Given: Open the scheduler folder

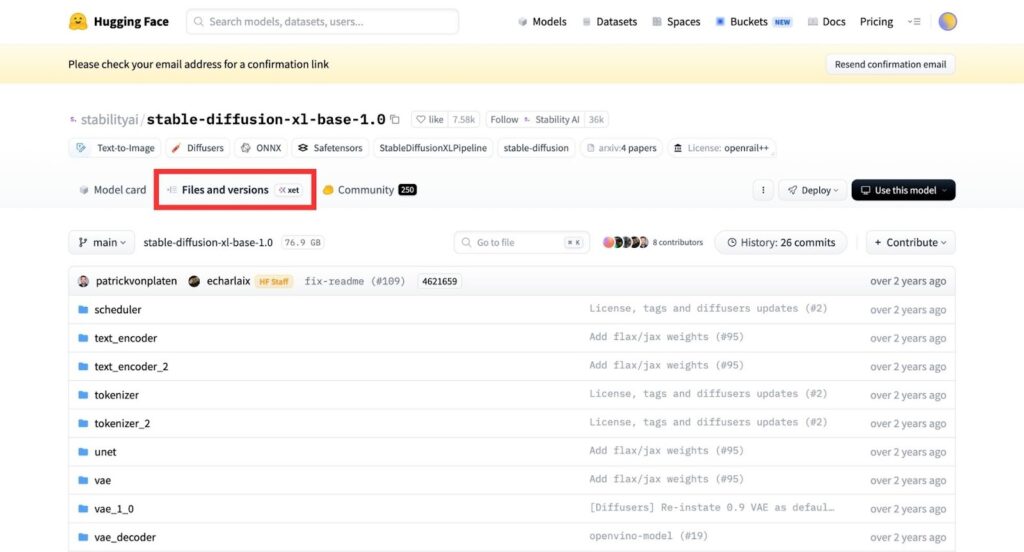Looking at the screenshot, I should pyautogui.click(x=118, y=310).
